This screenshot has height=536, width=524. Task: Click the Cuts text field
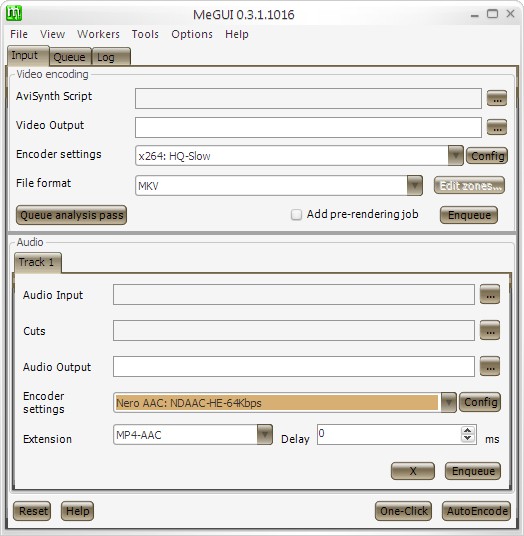coord(294,331)
